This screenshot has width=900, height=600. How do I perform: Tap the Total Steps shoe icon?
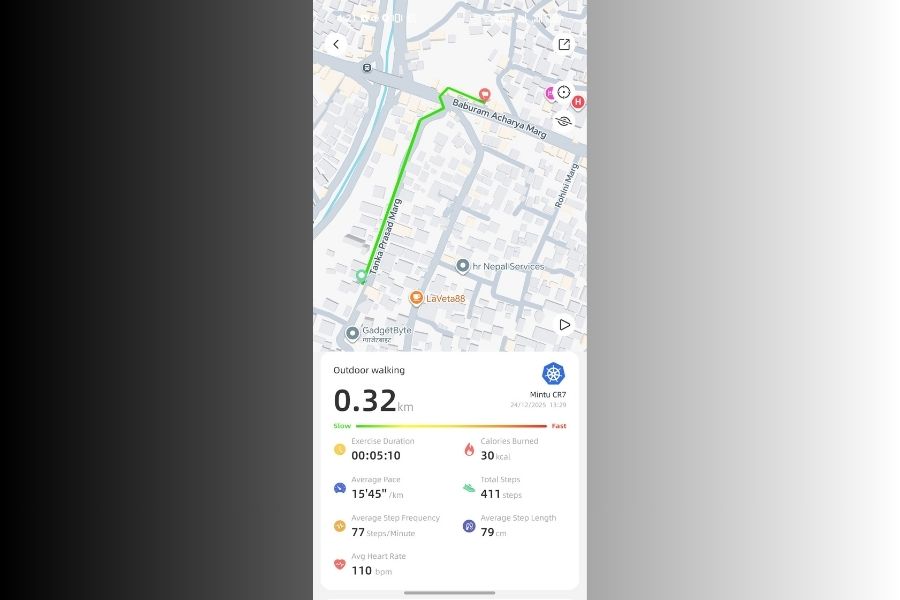[469, 488]
